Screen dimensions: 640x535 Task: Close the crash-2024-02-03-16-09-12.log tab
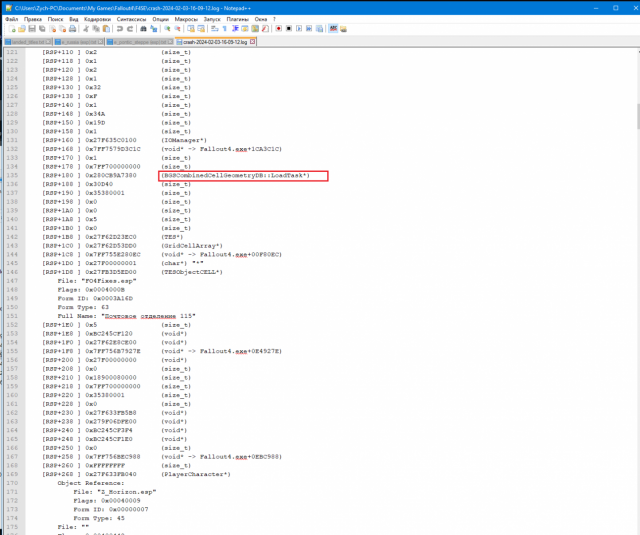click(252, 43)
